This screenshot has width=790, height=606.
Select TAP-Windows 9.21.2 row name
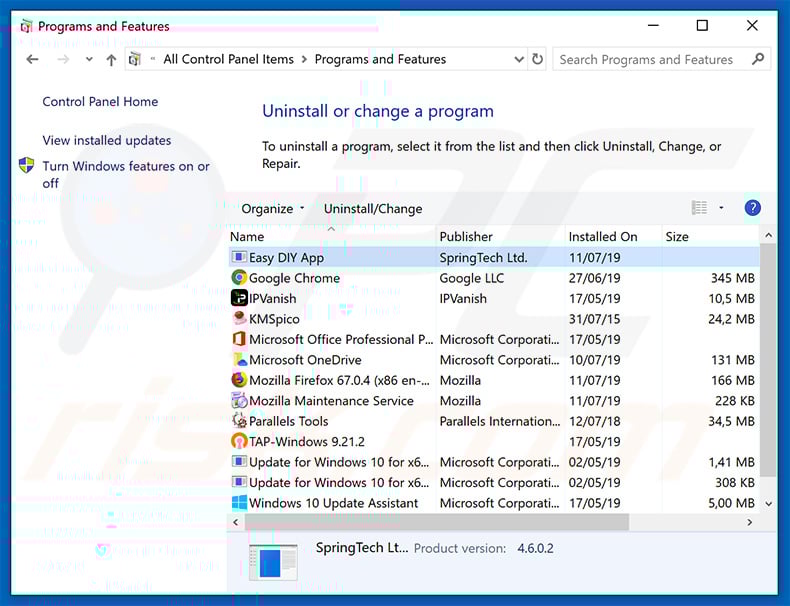307,442
